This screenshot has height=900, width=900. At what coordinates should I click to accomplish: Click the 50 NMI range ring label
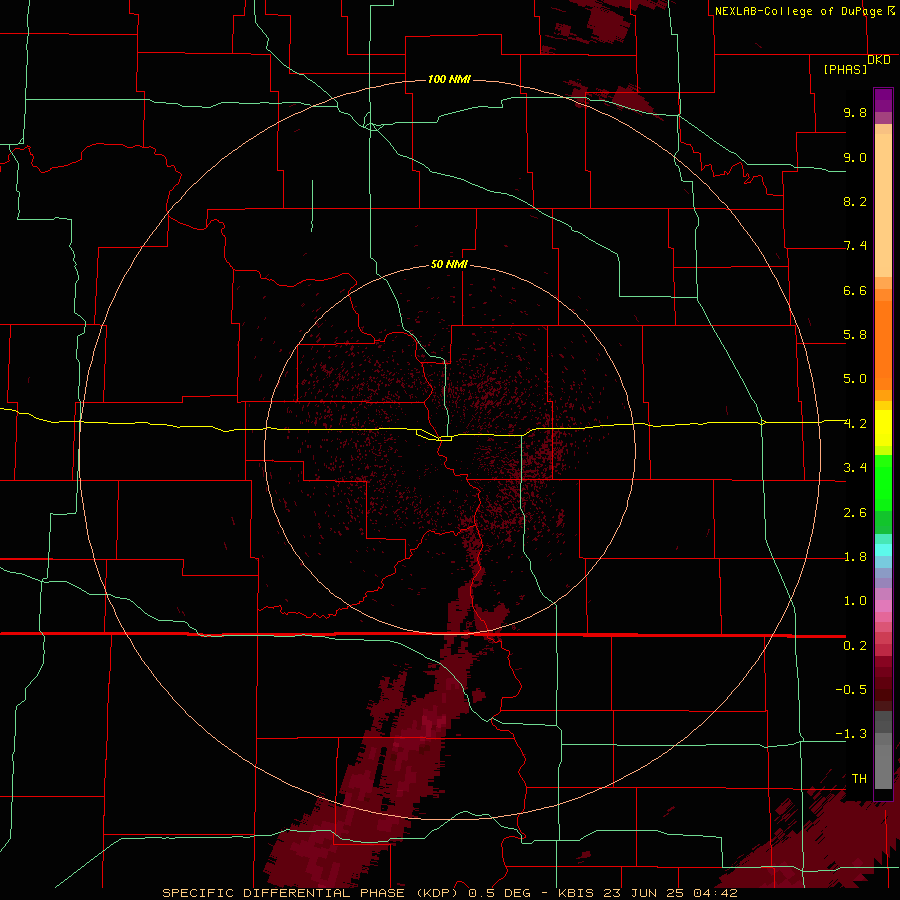[x=449, y=264]
